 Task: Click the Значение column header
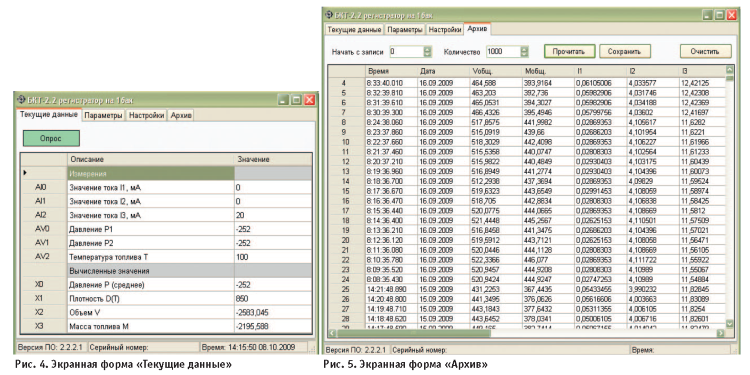pyautogui.click(x=273, y=159)
